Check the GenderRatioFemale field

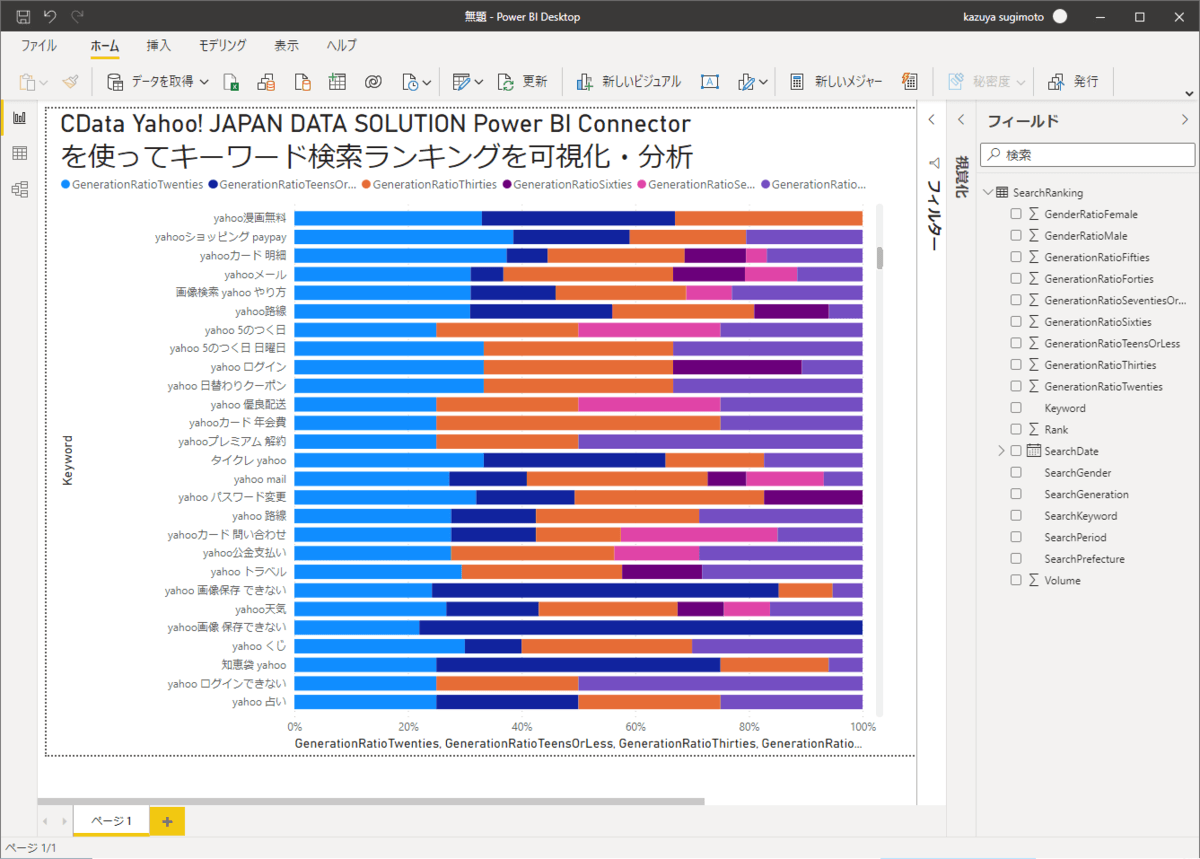1017,213
